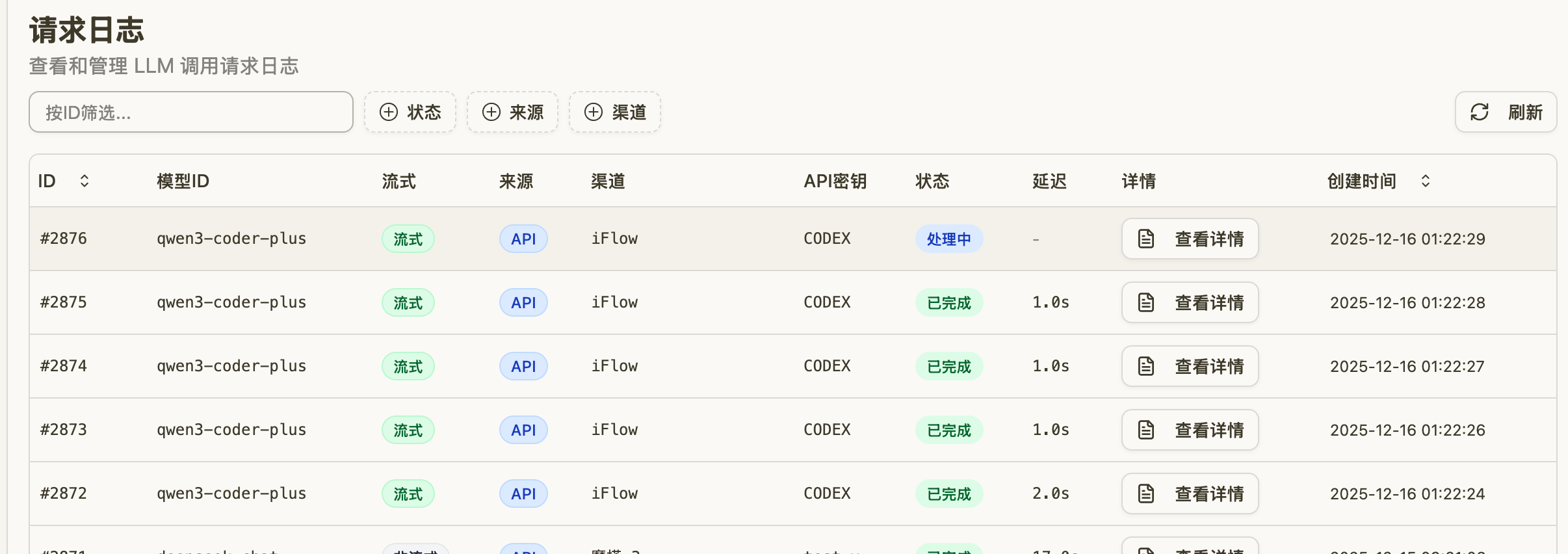Click 查看详情 button for request #2873
Viewport: 1568px width, 554px height.
point(1190,430)
